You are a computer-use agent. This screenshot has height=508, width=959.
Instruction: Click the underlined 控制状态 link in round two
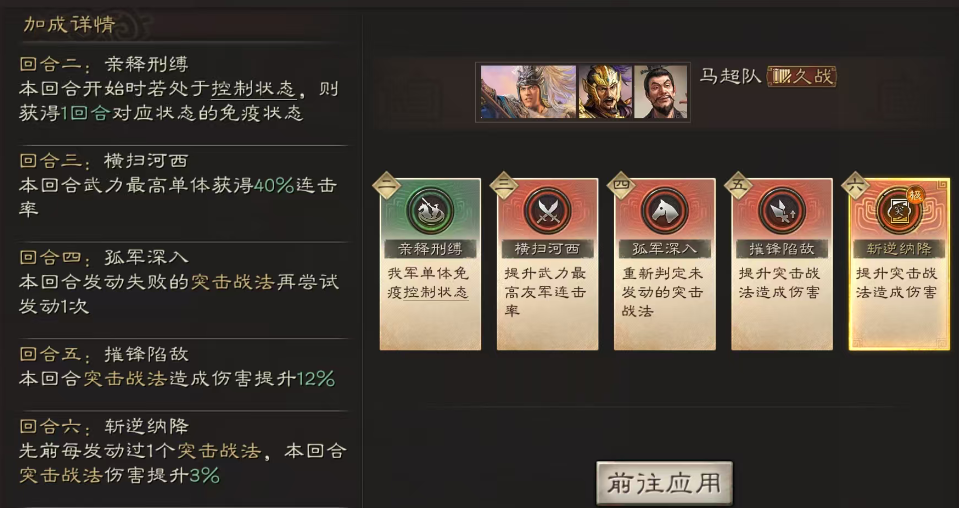[253, 89]
